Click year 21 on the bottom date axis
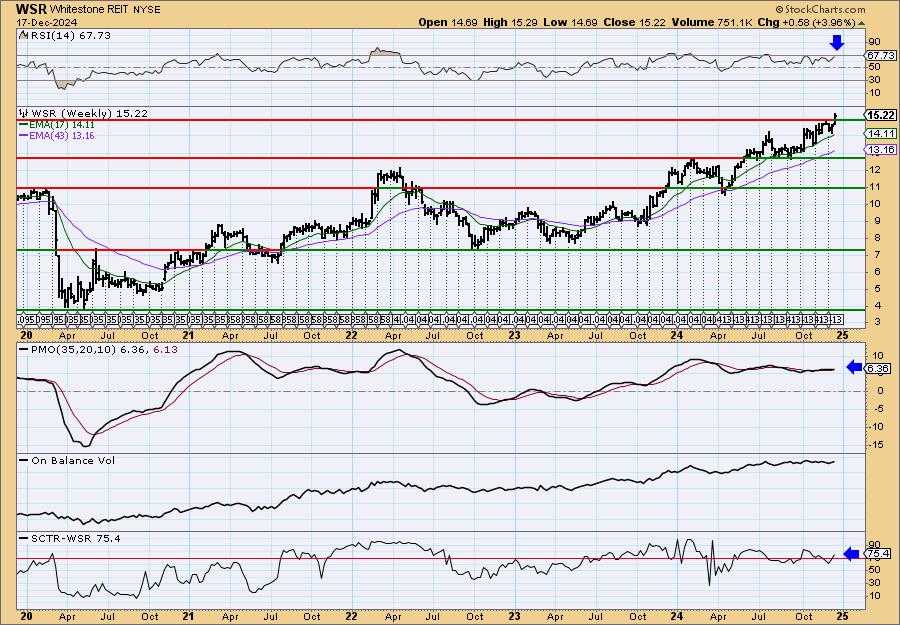This screenshot has height=625, width=900. click(x=187, y=617)
